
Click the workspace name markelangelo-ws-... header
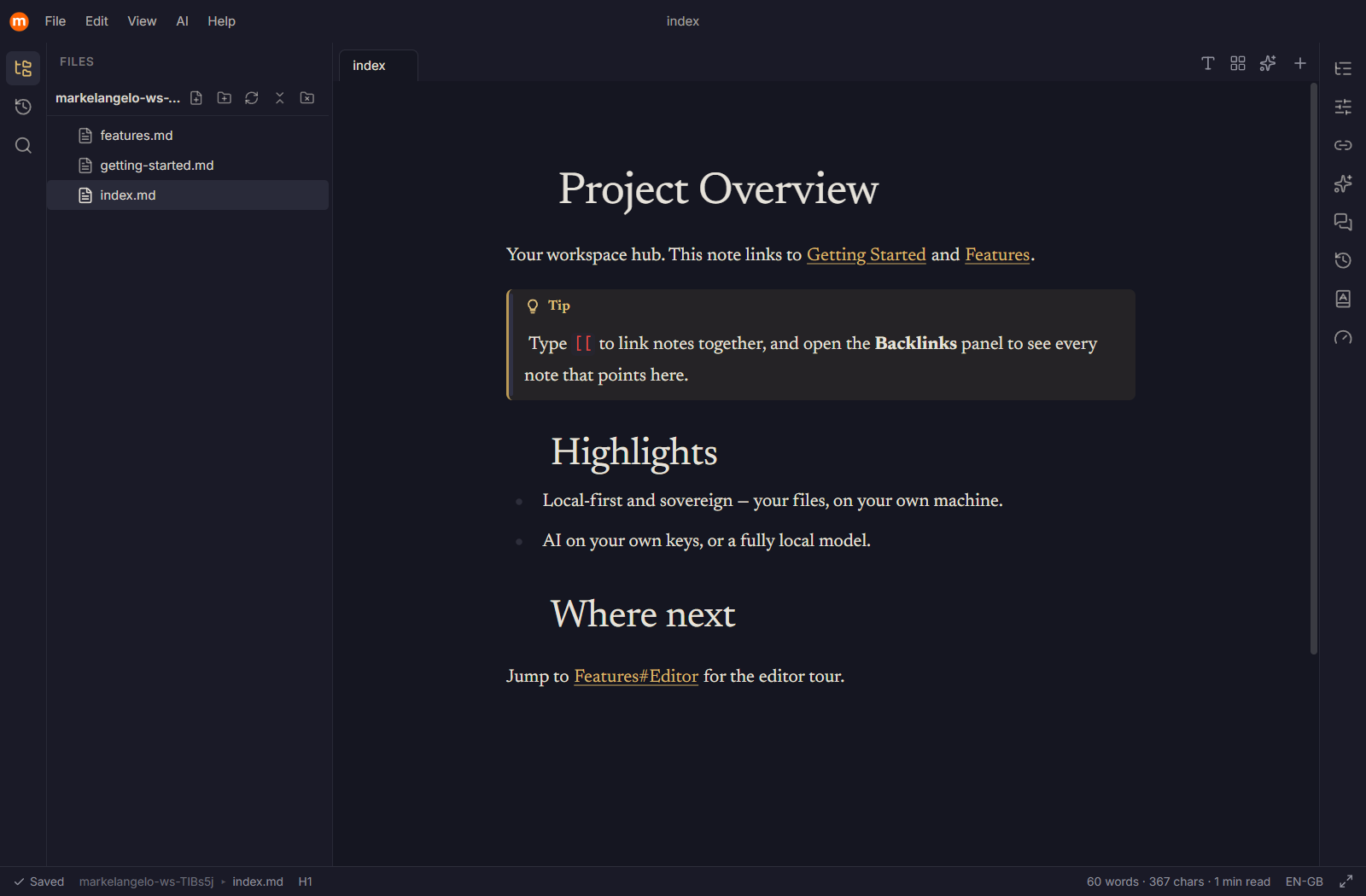118,98
